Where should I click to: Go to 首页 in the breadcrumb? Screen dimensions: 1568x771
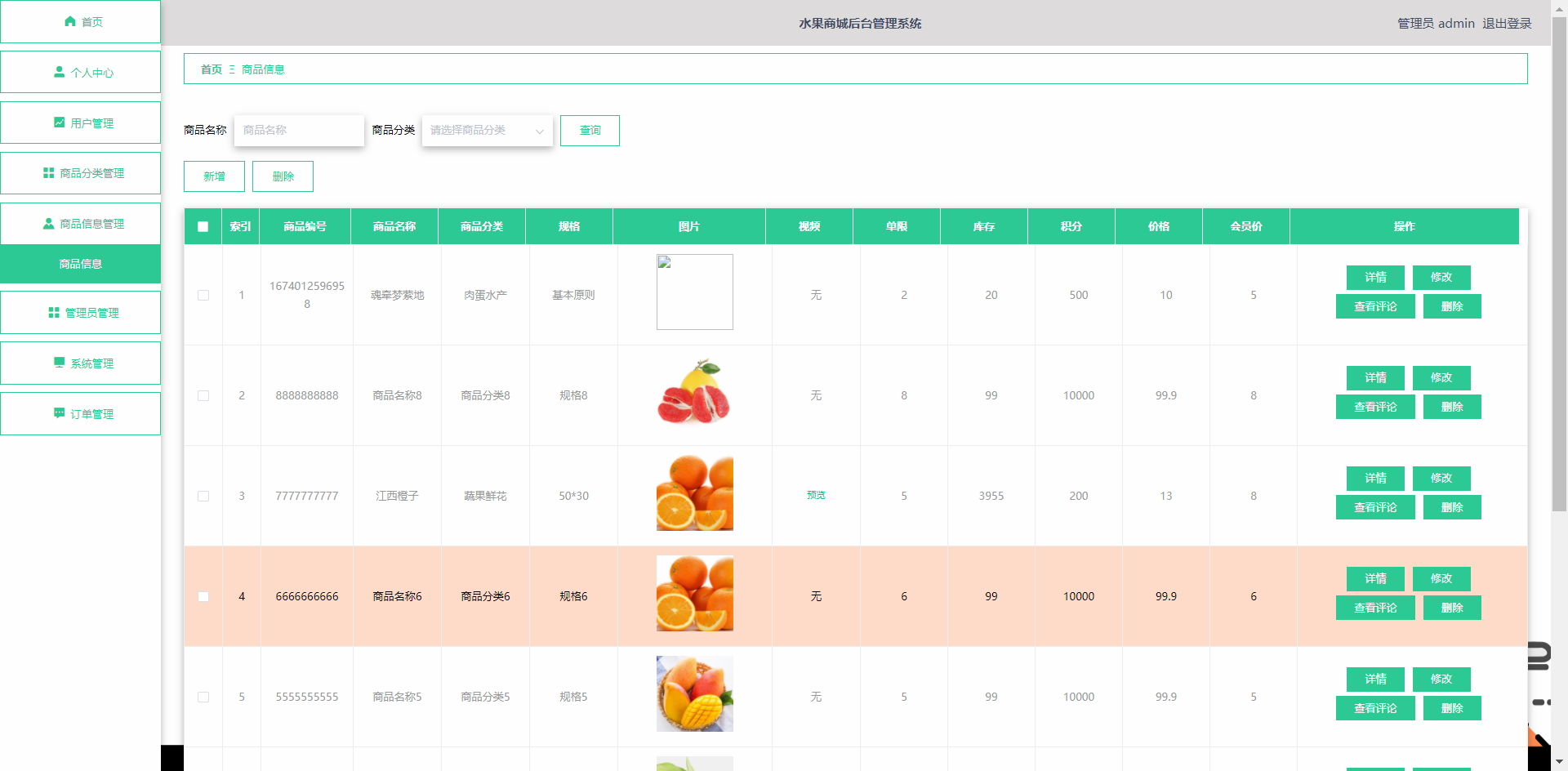click(x=211, y=69)
